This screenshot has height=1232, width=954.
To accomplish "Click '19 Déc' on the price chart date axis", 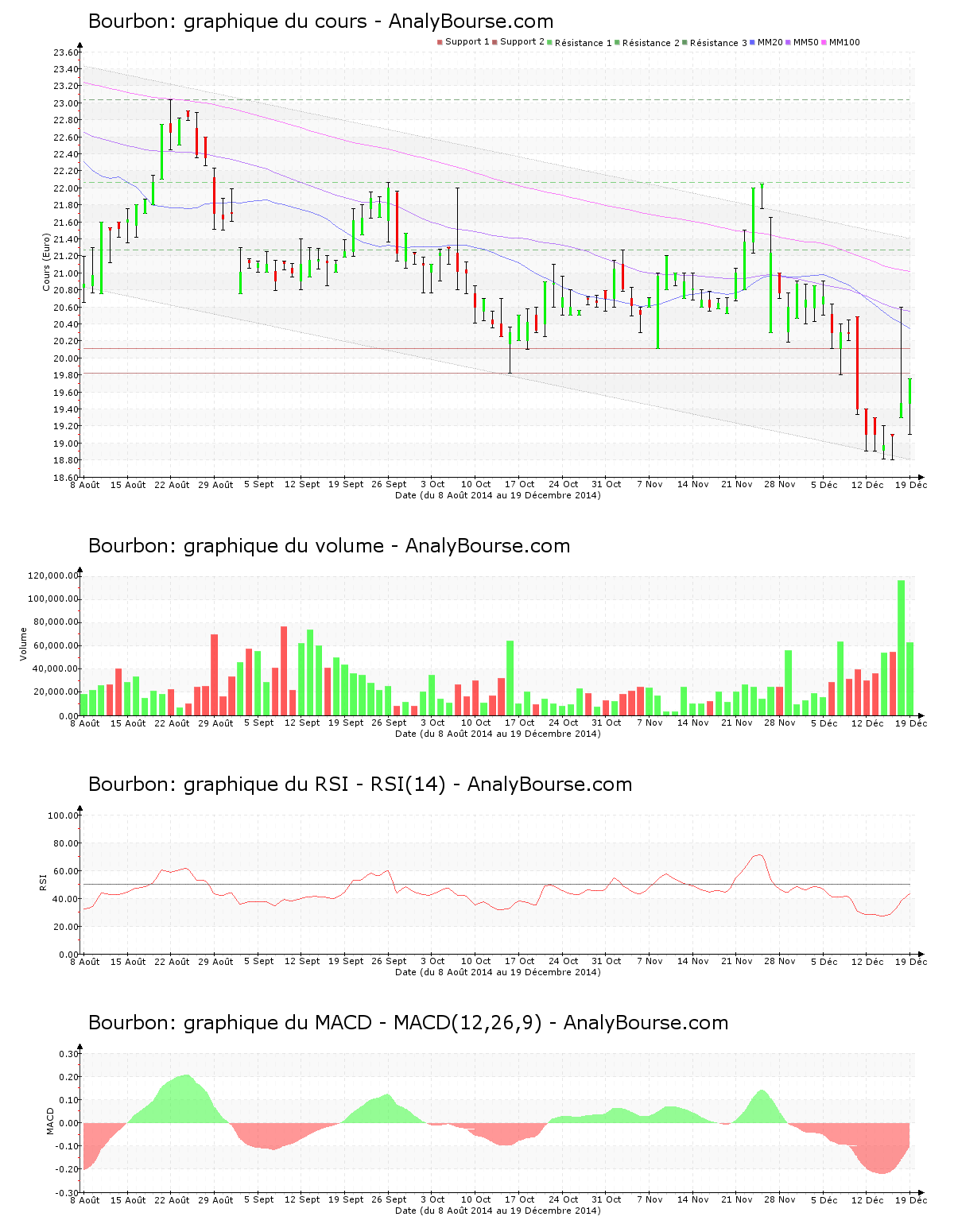I will [x=911, y=484].
